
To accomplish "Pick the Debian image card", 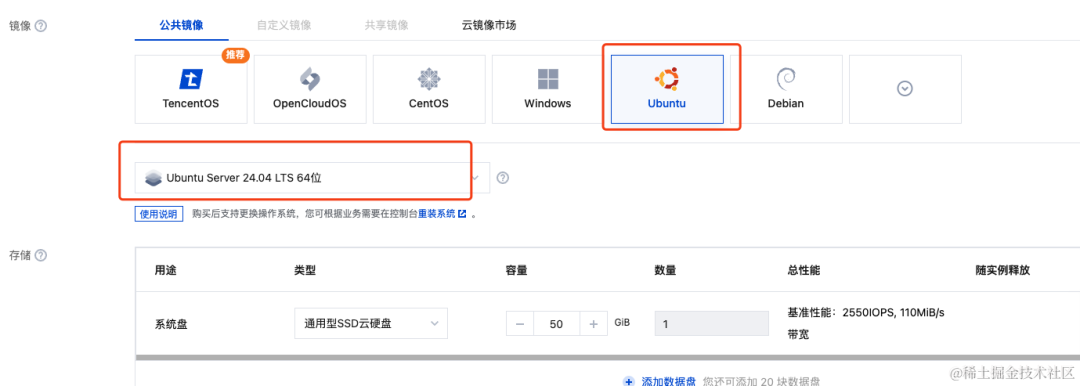I will click(786, 90).
